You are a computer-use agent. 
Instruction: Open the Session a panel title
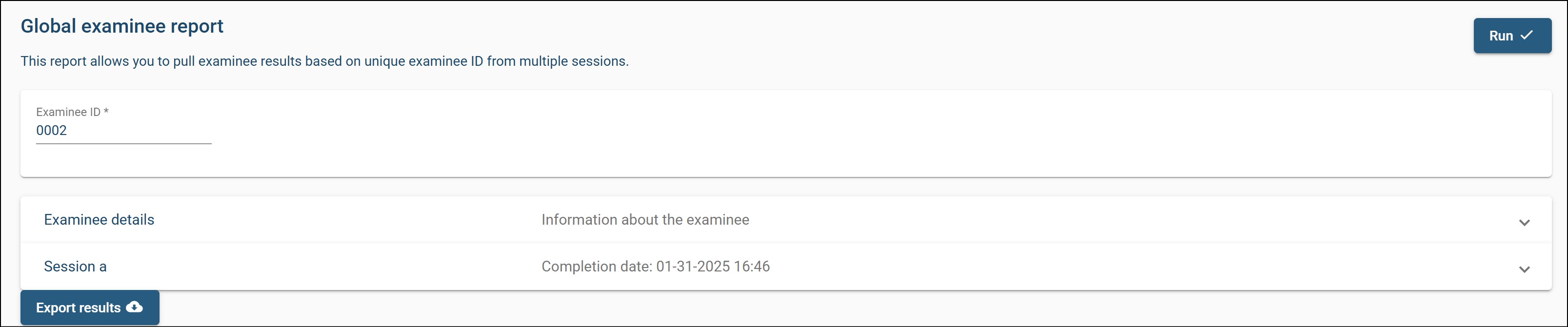tap(76, 266)
